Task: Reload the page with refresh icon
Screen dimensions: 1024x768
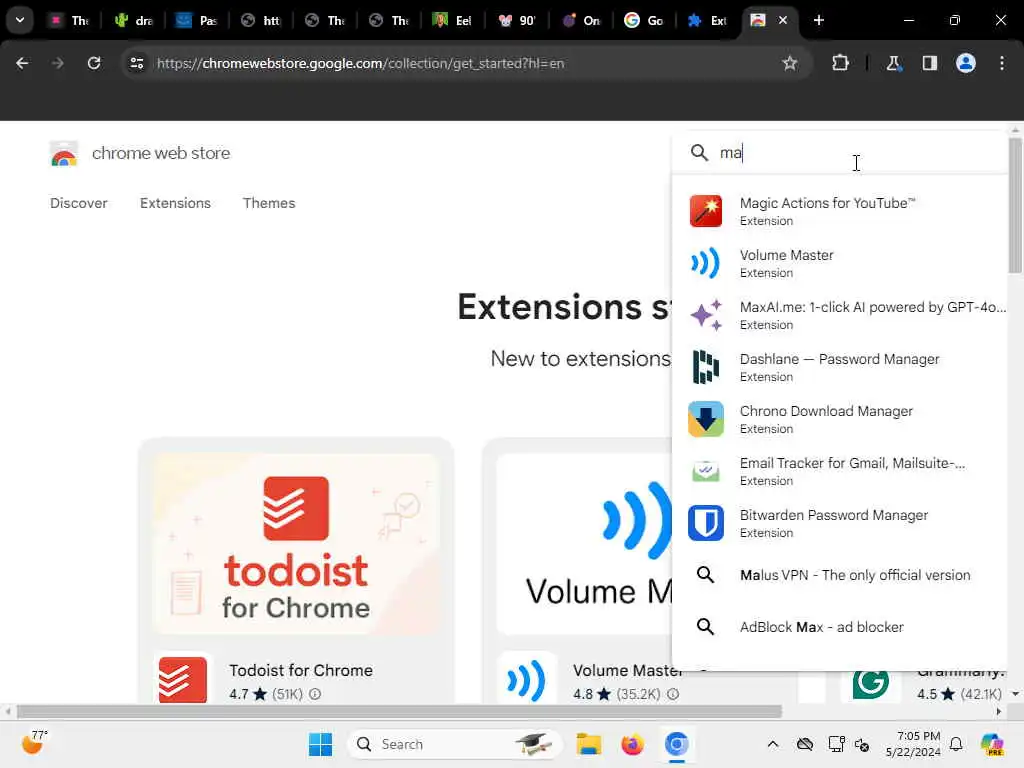Action: [94, 63]
